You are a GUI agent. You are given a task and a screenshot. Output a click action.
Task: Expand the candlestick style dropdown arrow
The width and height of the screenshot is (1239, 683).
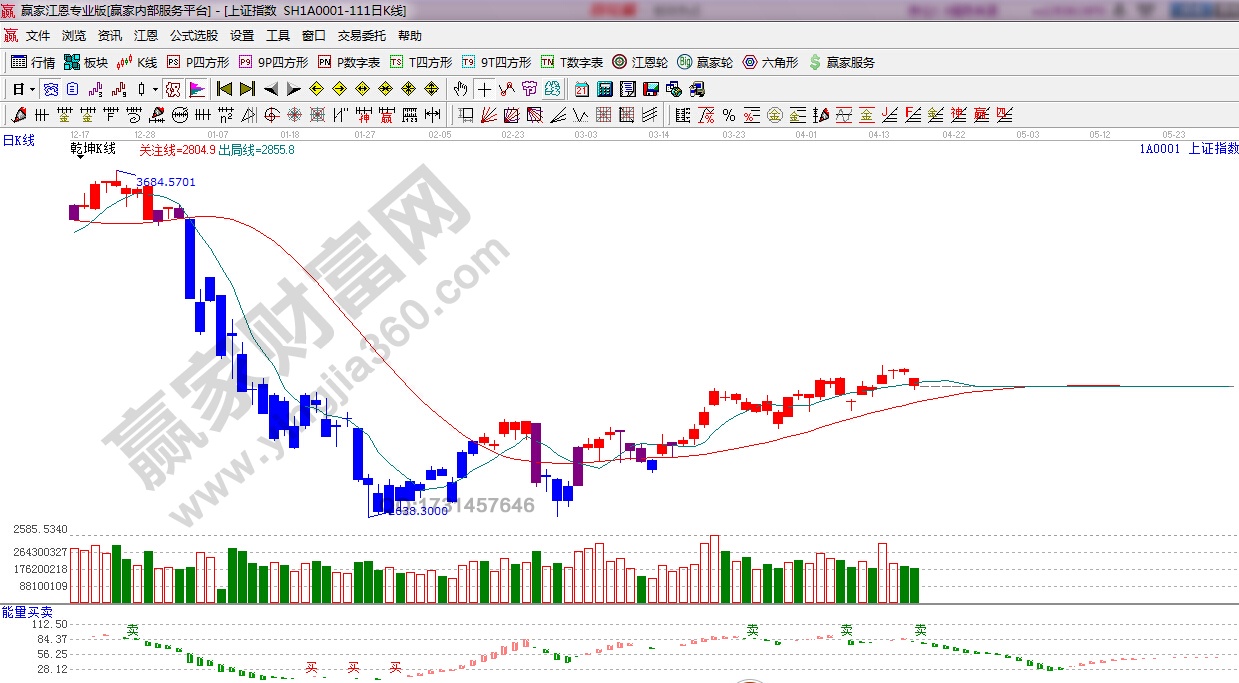coord(155,89)
